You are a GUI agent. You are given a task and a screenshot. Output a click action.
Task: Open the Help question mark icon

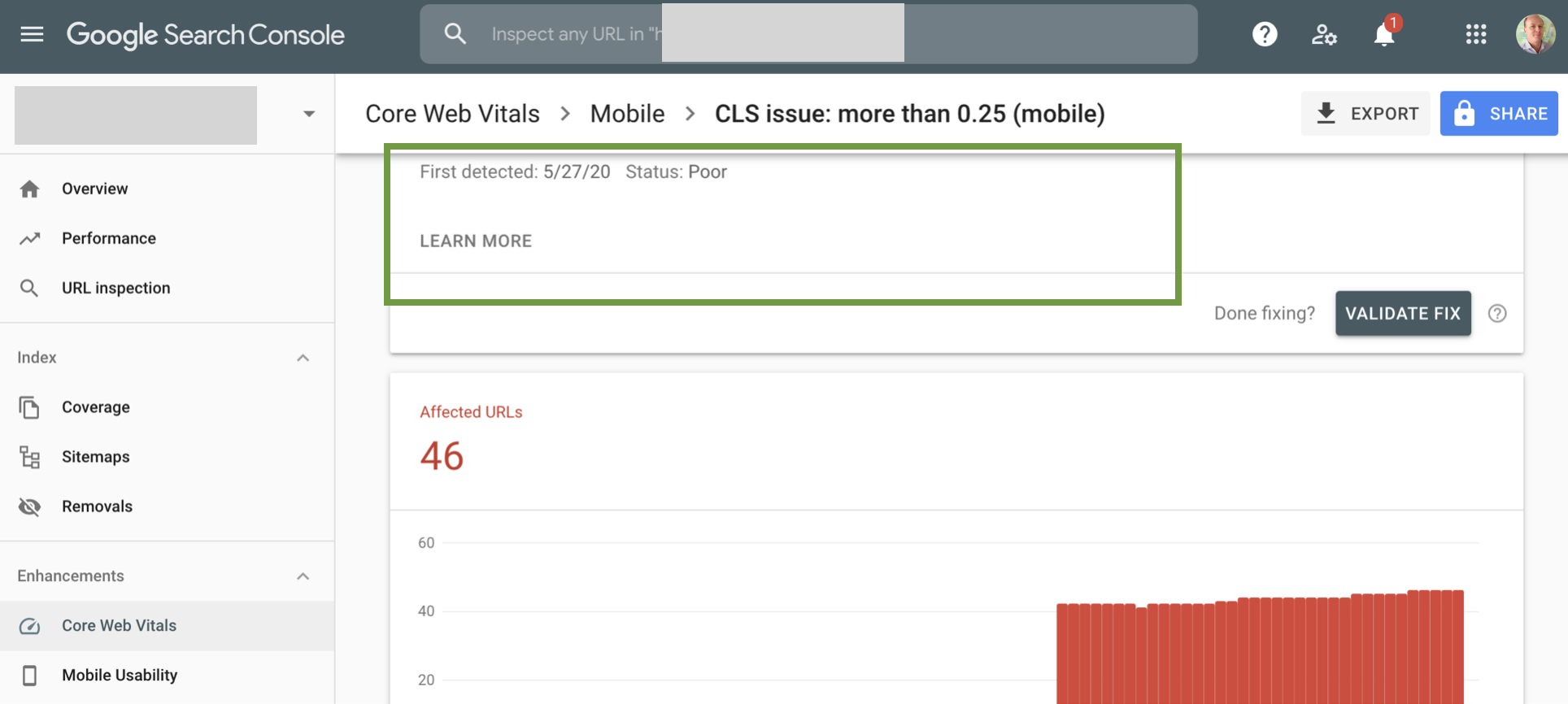(1265, 34)
